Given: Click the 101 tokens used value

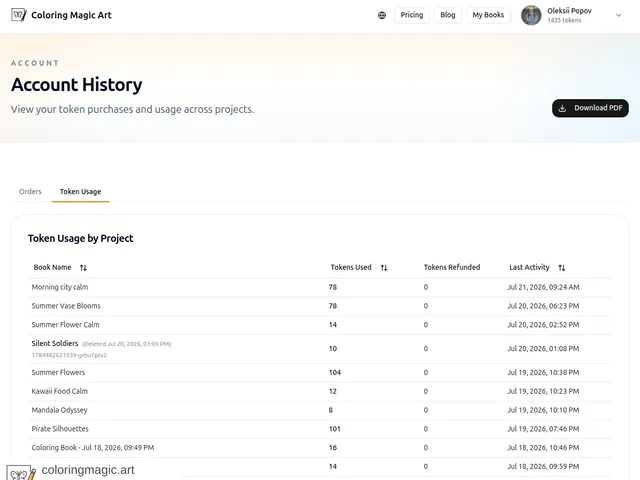Looking at the screenshot, I should point(335,429).
